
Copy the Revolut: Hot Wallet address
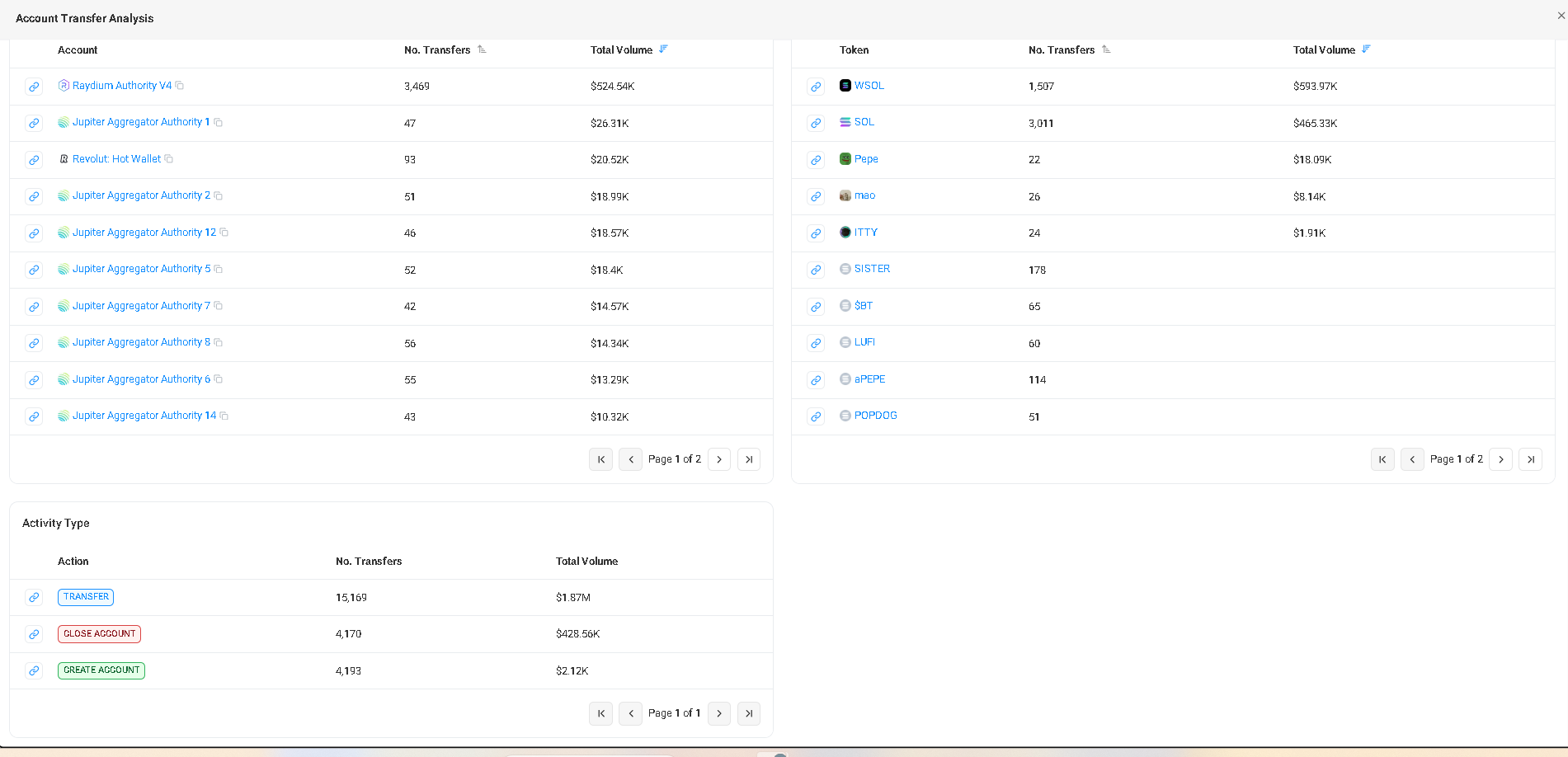click(169, 159)
